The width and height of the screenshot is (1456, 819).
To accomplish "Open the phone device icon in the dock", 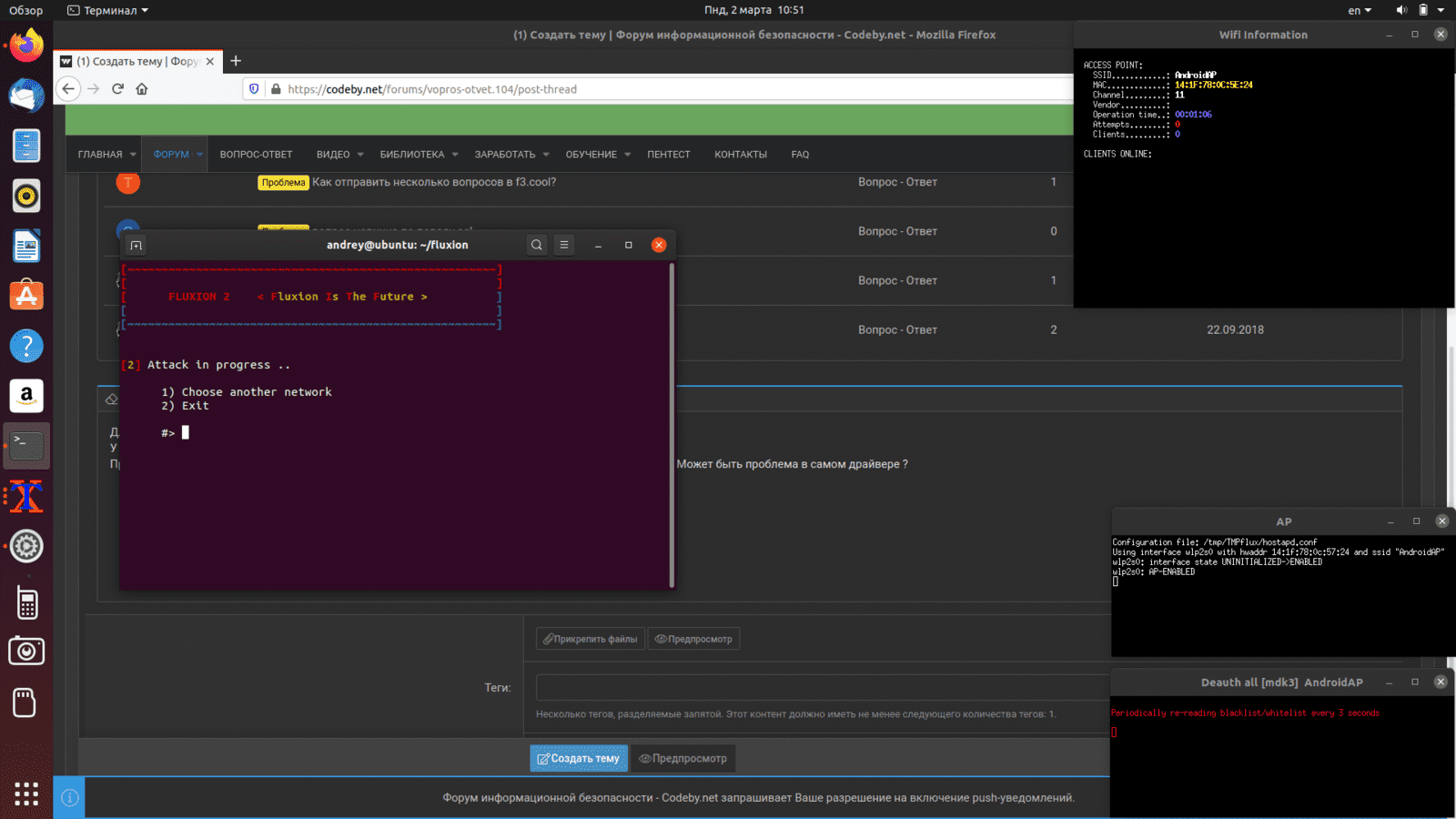I will [26, 603].
